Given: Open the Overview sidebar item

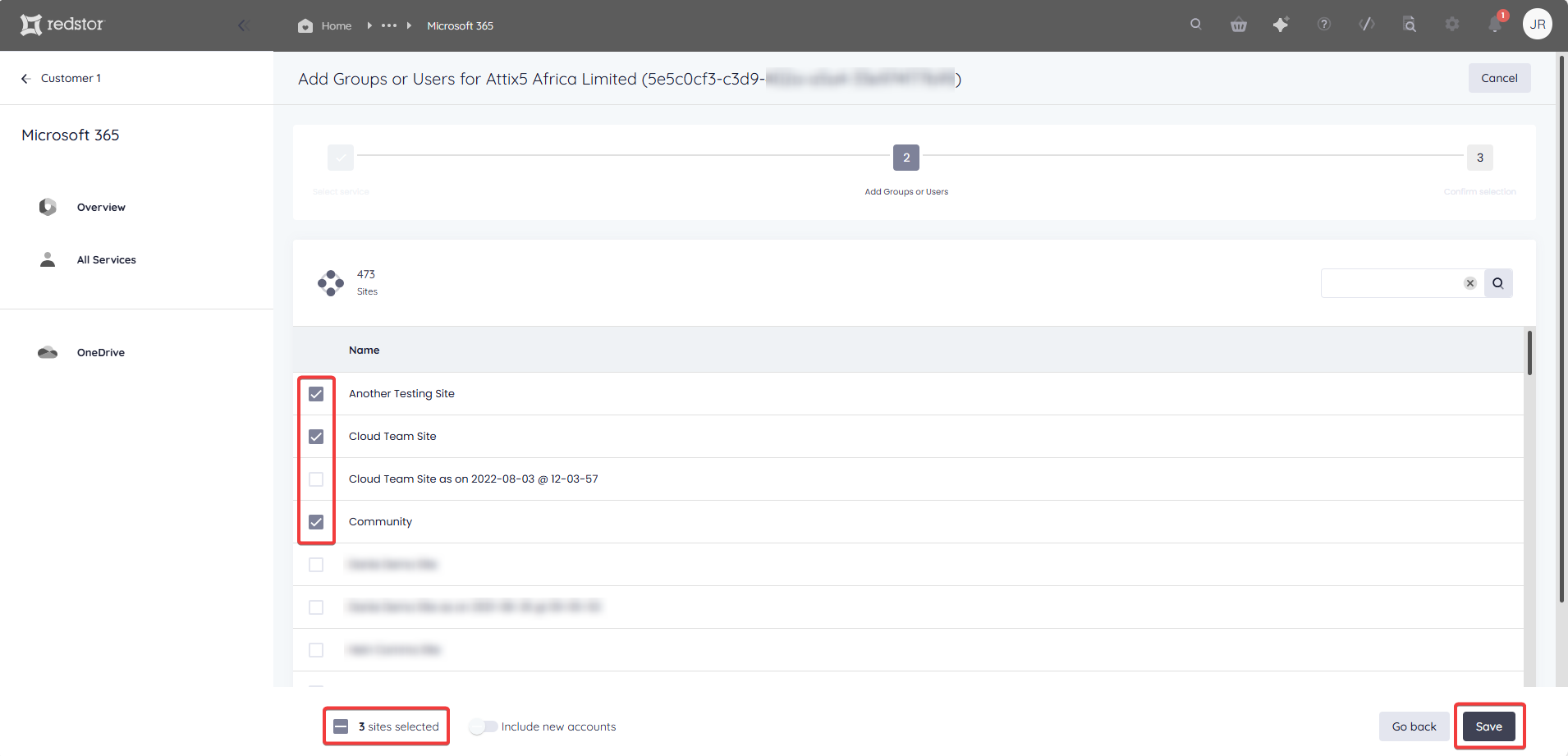Looking at the screenshot, I should pyautogui.click(x=101, y=207).
